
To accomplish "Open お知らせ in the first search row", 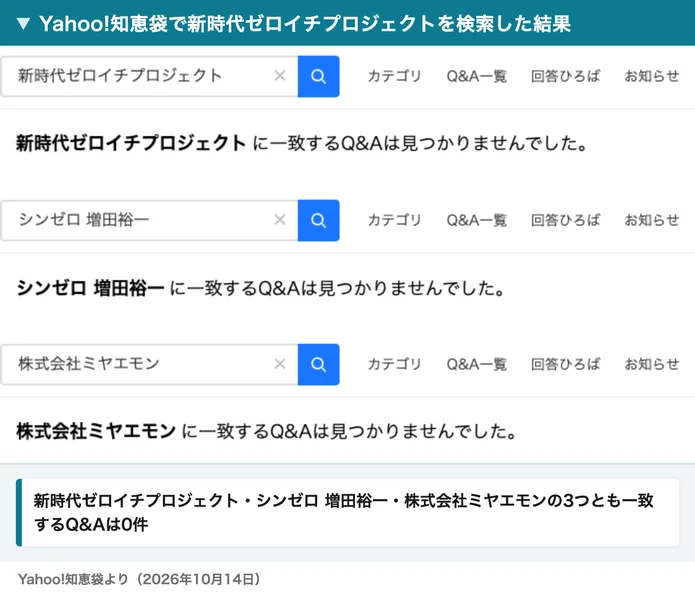I will [x=652, y=76].
